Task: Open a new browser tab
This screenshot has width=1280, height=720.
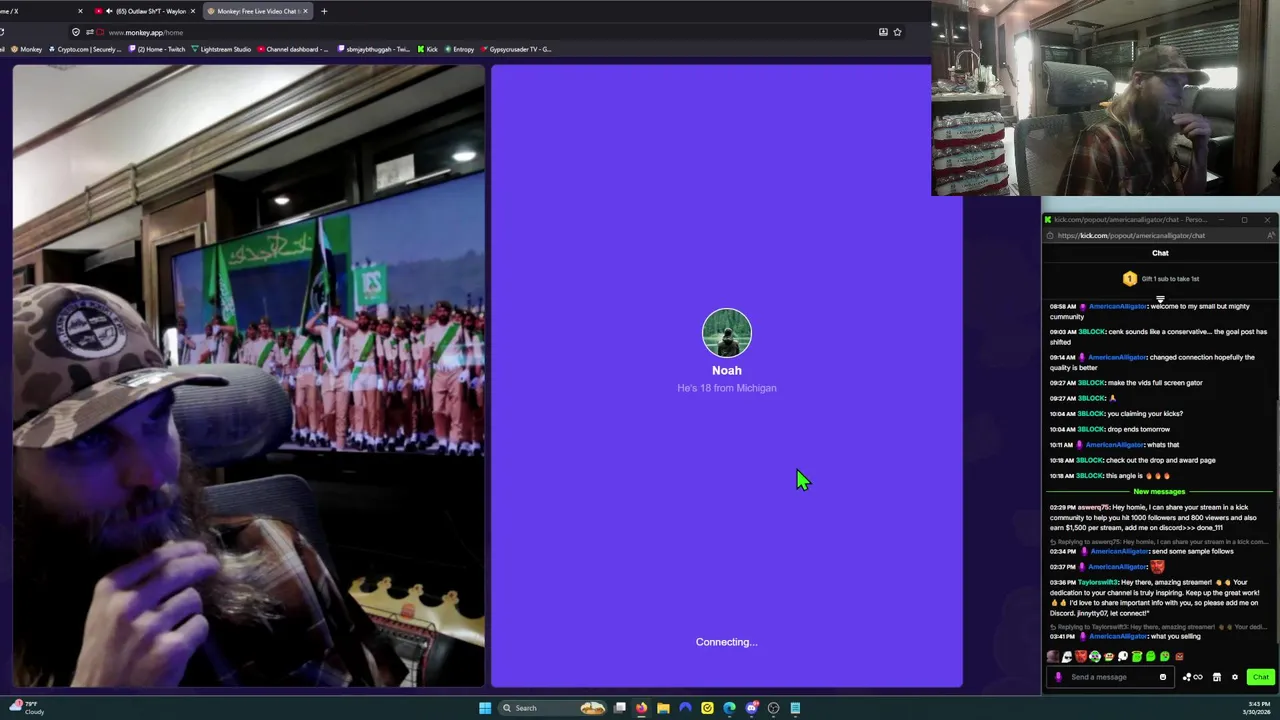Action: 324,11
